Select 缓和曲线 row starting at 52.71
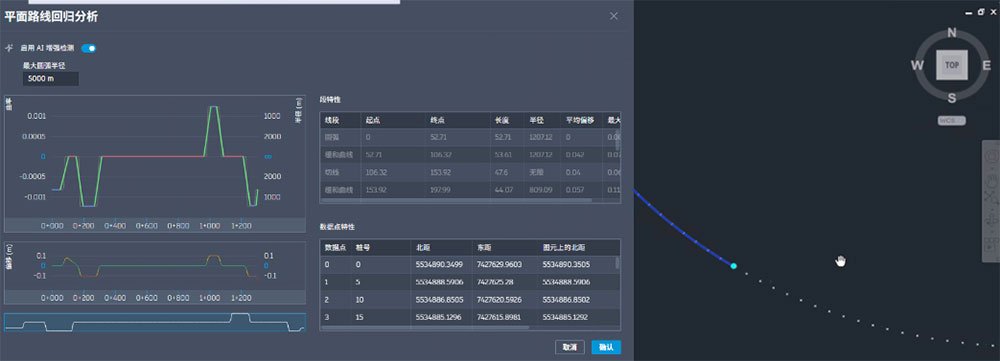 [470, 155]
